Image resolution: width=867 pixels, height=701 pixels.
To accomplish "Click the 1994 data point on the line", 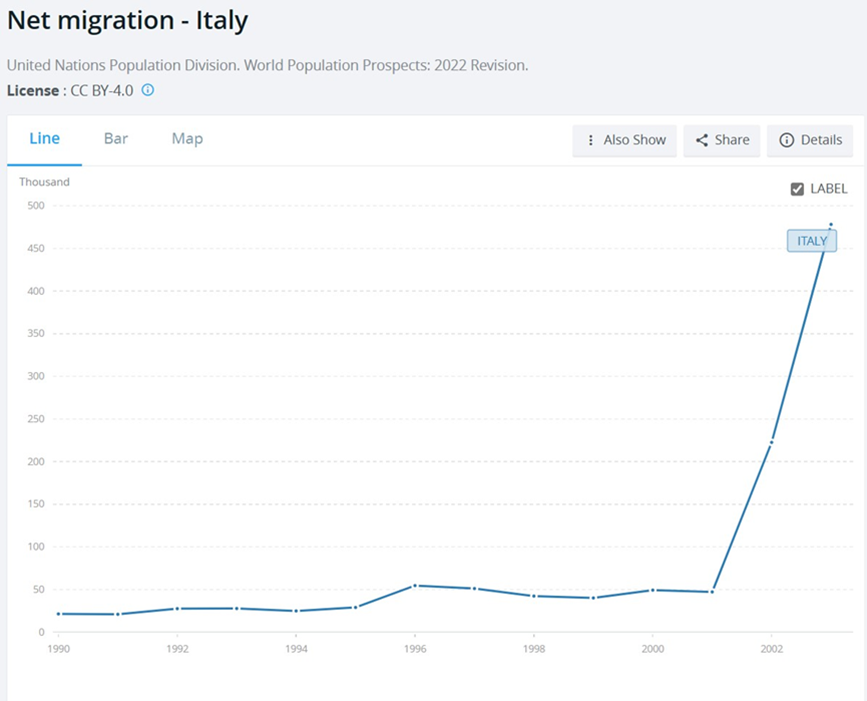I will click(x=296, y=611).
